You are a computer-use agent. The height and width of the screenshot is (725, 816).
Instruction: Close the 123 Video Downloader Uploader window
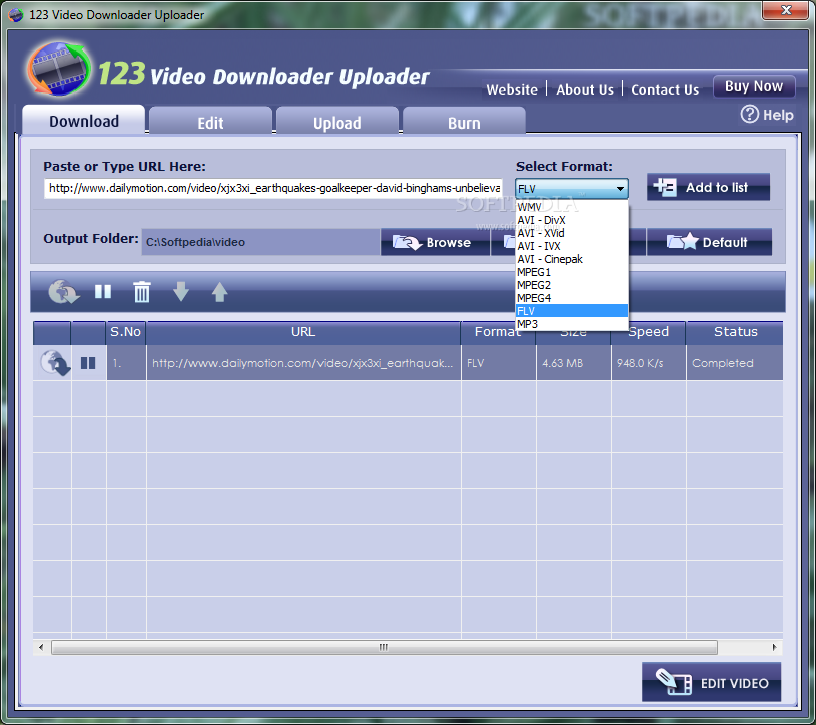786,9
